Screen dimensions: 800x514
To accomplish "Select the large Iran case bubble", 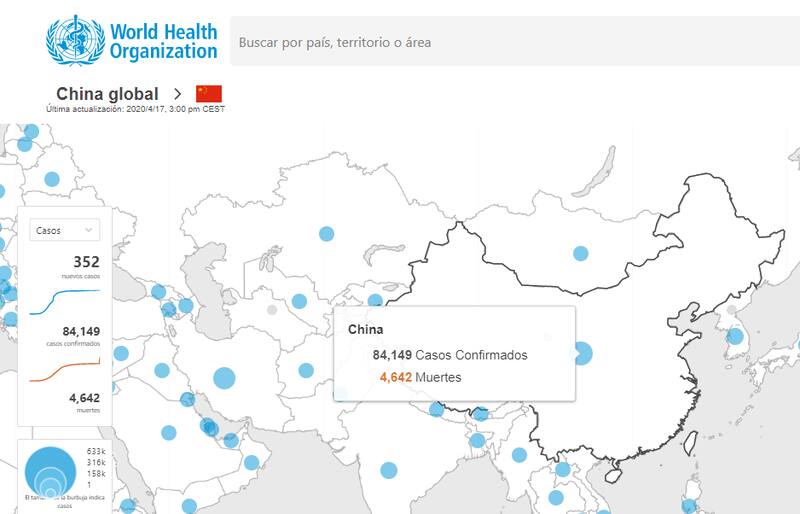I will pyautogui.click(x=224, y=378).
